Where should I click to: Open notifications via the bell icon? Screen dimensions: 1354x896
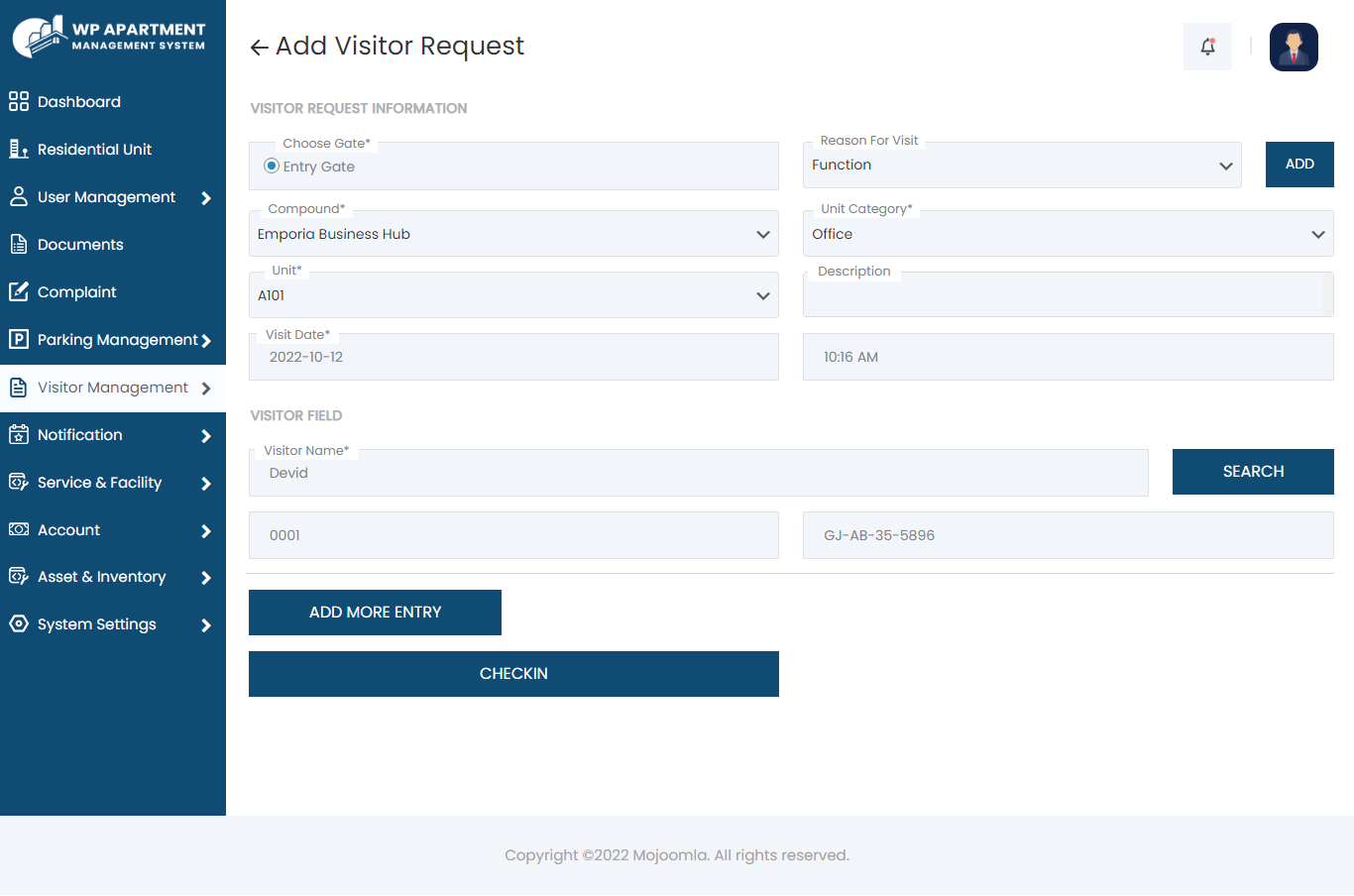coord(1207,47)
